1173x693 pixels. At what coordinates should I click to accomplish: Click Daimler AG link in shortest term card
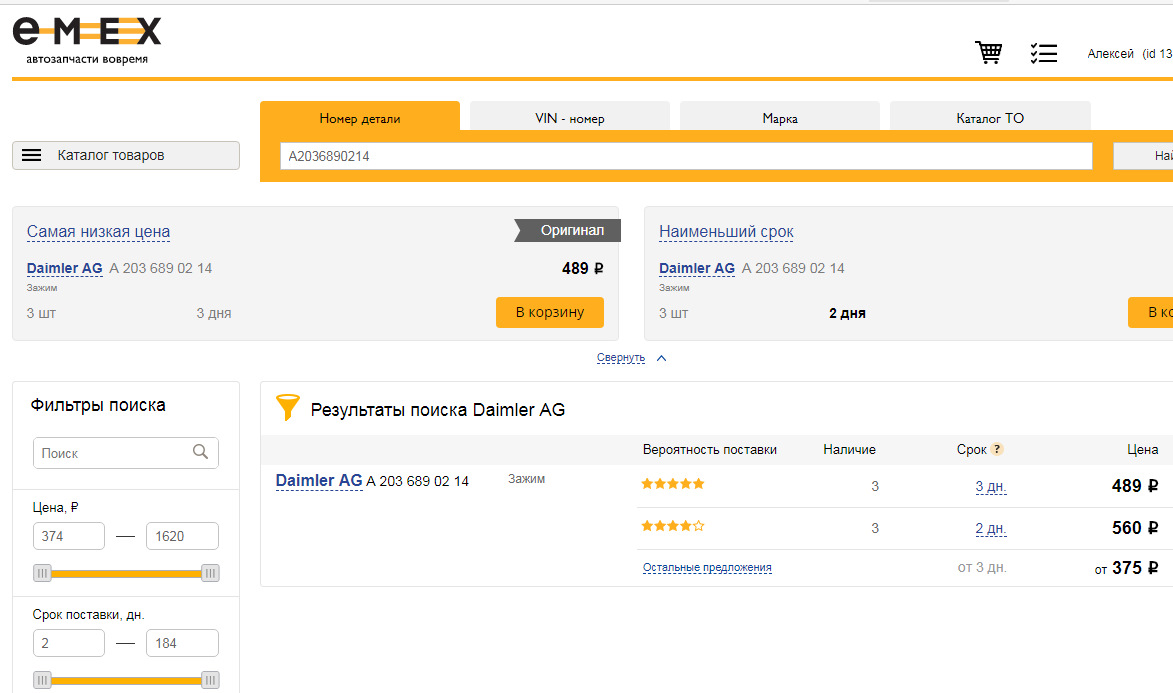(x=696, y=268)
